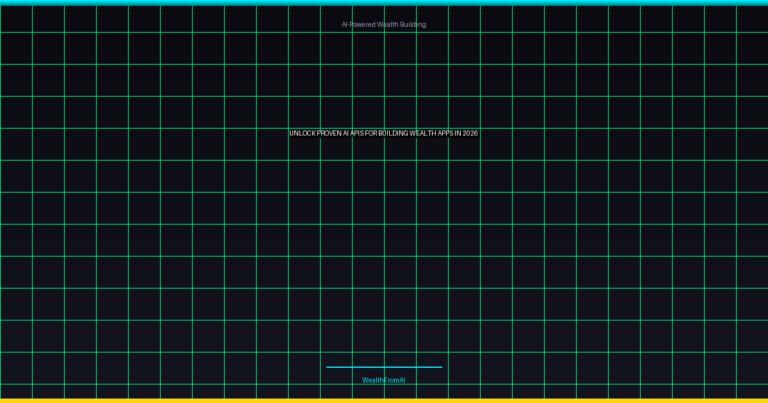The height and width of the screenshot is (403, 768).
Task: Click the "UNLOCK PROVEN AI APIS" headline
Action: tap(384, 133)
